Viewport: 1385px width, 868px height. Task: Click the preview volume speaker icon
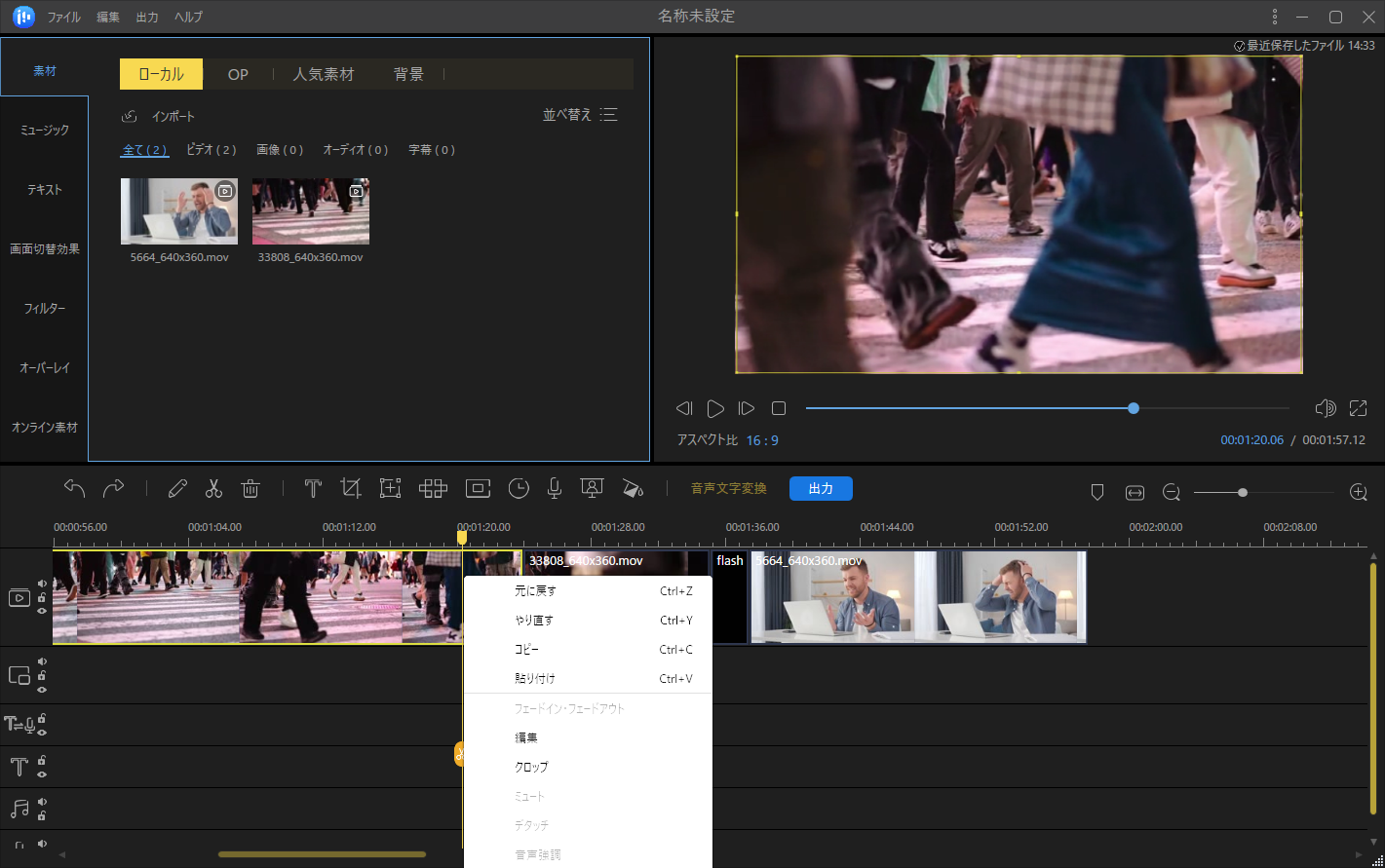(1325, 408)
